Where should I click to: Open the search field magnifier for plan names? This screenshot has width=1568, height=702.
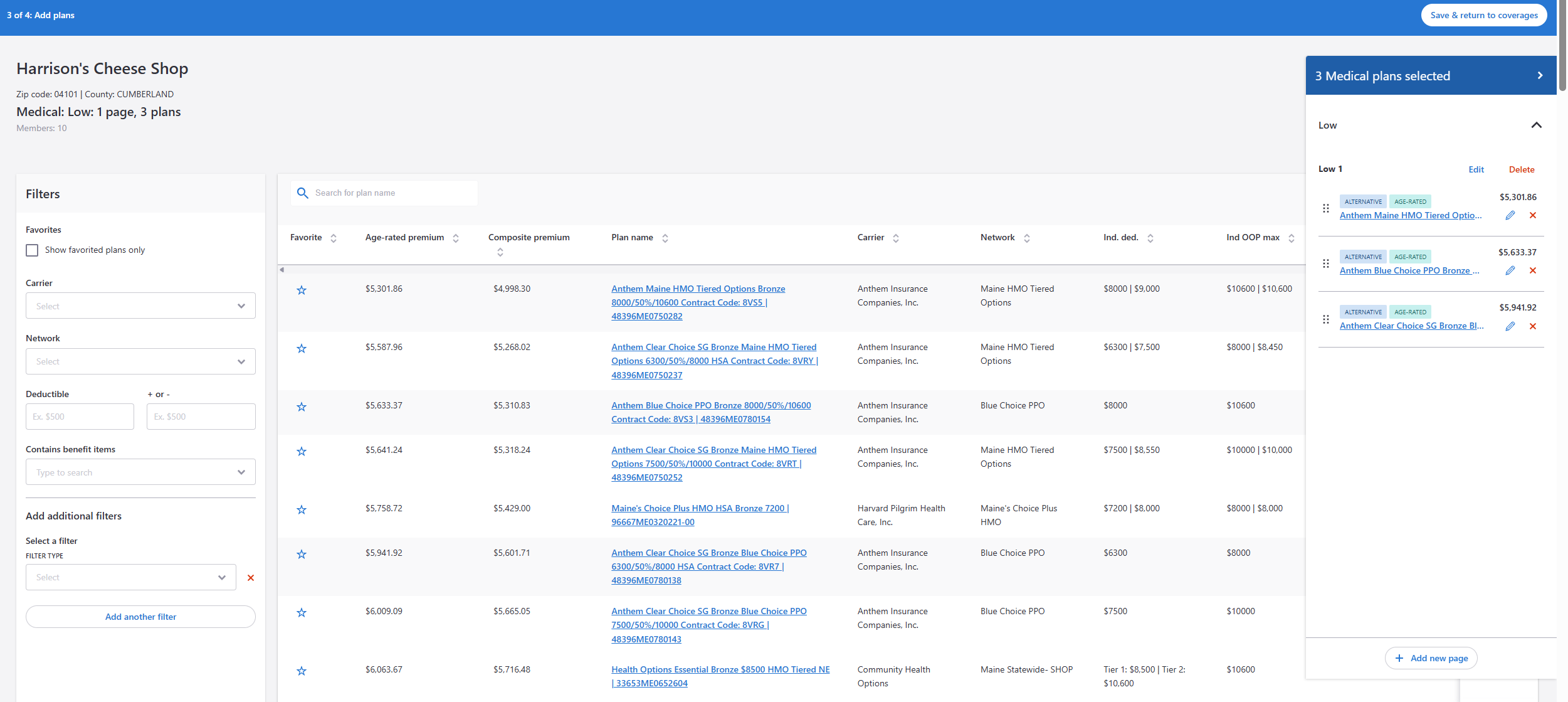[x=303, y=193]
